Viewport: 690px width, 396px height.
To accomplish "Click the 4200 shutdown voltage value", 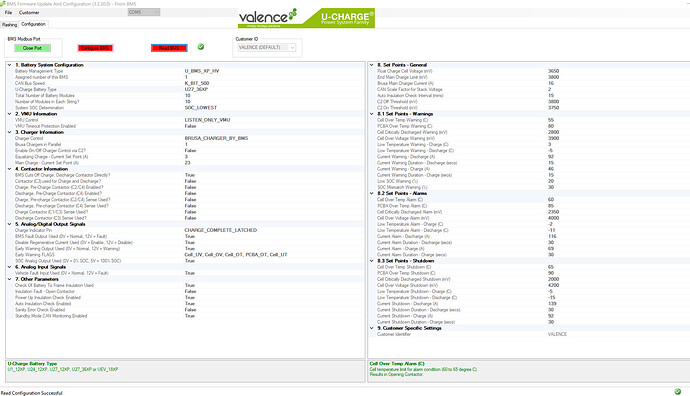I will click(x=553, y=286).
